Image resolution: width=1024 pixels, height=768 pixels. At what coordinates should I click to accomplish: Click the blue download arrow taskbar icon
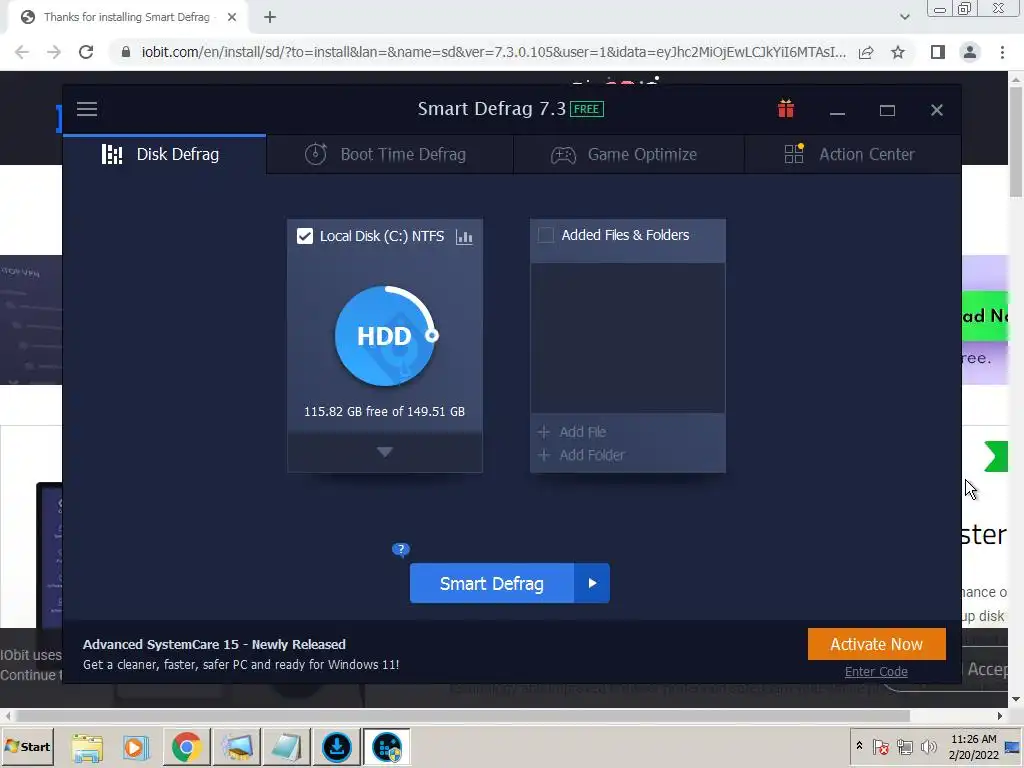(x=337, y=747)
